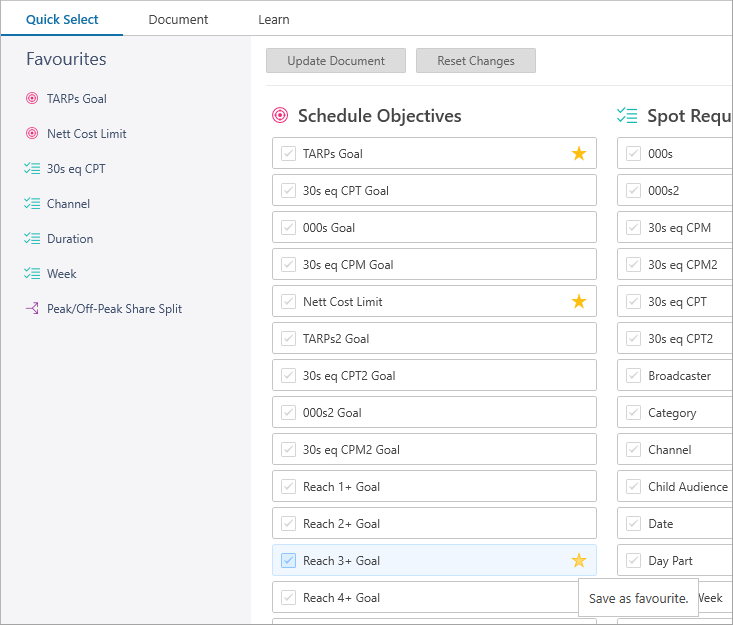
Task: Click the checklist icon beside Duration favourite
Action: coord(32,238)
